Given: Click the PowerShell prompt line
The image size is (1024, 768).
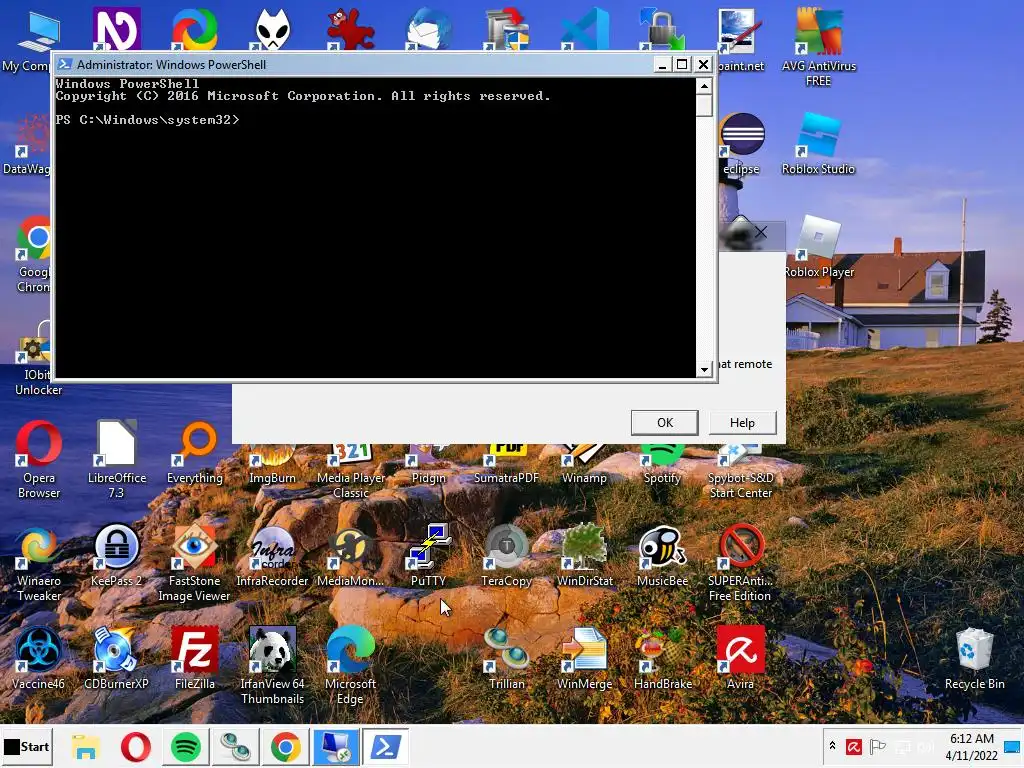Looking at the screenshot, I should coord(148,120).
